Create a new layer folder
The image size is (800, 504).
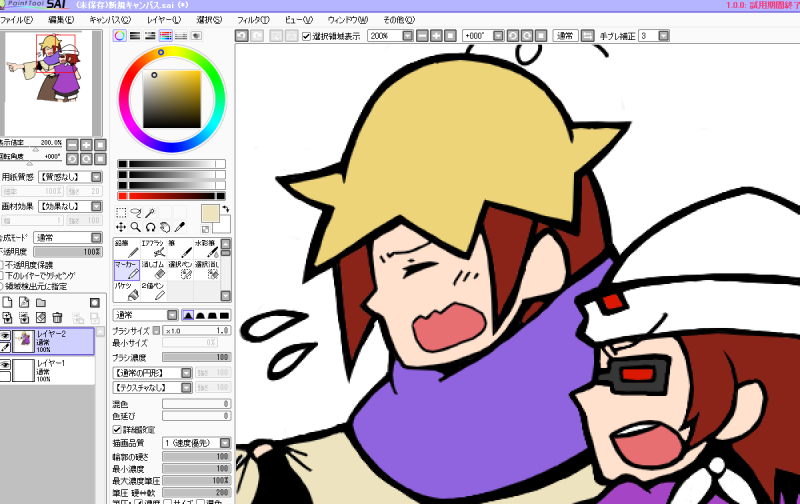click(41, 303)
